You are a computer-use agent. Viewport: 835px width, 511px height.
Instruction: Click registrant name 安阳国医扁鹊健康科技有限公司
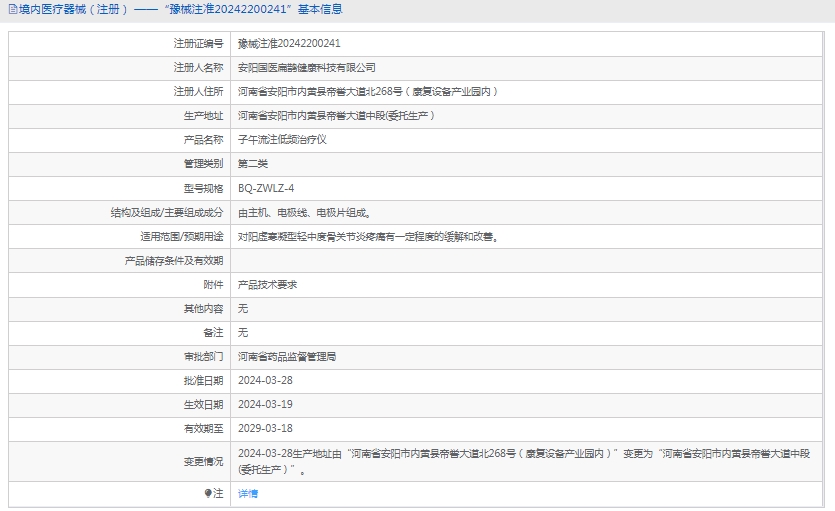[x=307, y=67]
